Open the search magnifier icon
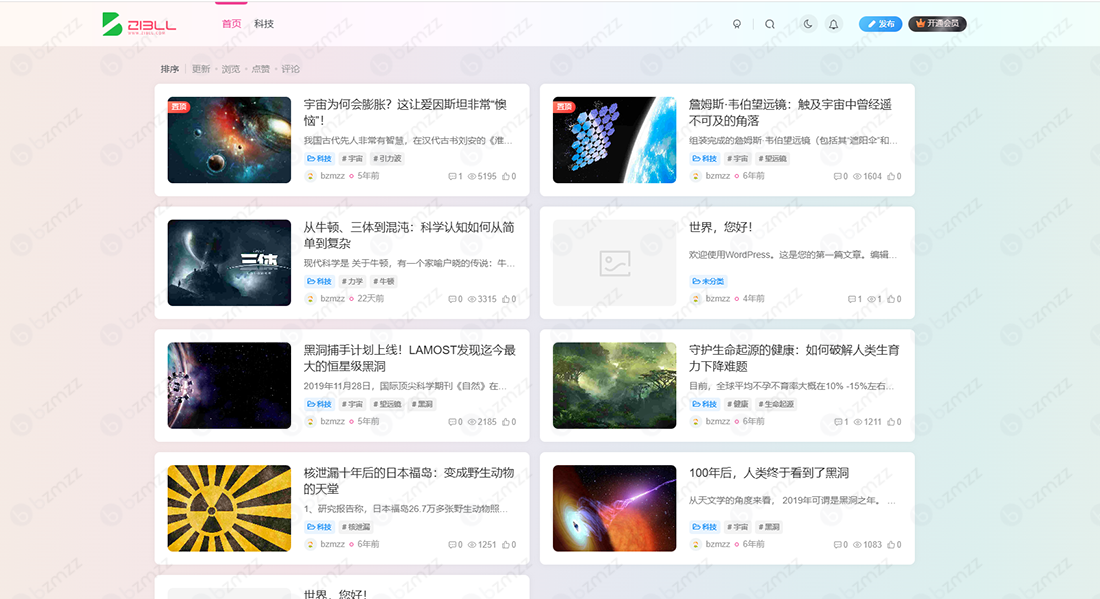The width and height of the screenshot is (1100, 599). pos(770,24)
